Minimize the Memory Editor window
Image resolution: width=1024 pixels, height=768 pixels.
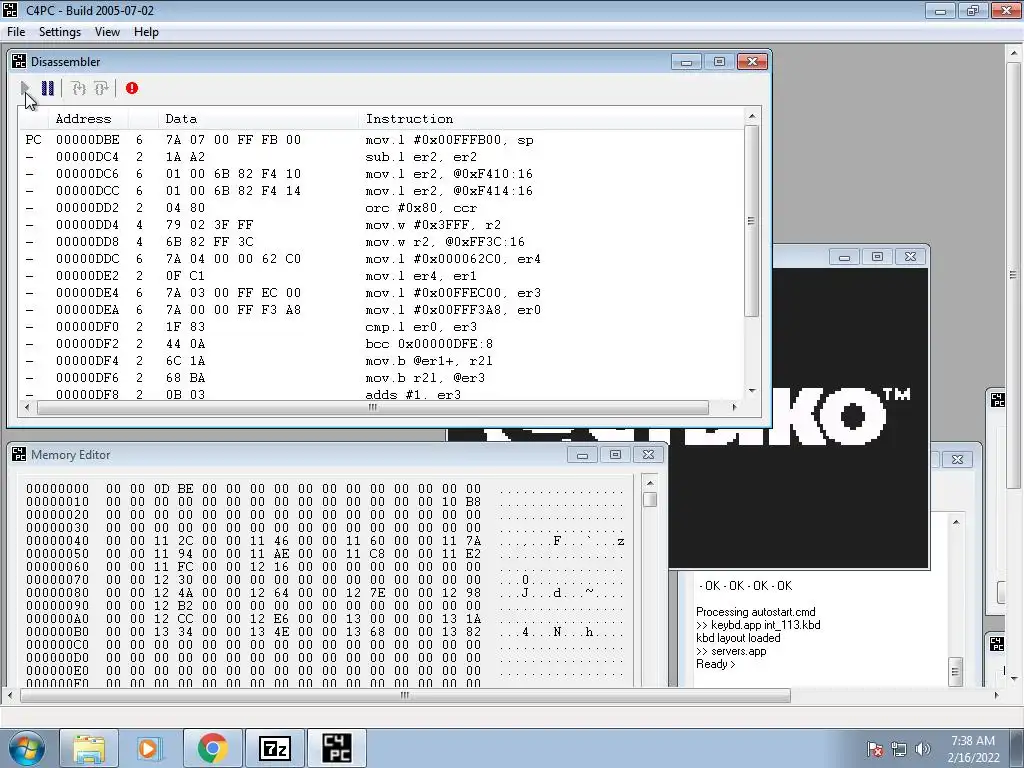(x=583, y=455)
